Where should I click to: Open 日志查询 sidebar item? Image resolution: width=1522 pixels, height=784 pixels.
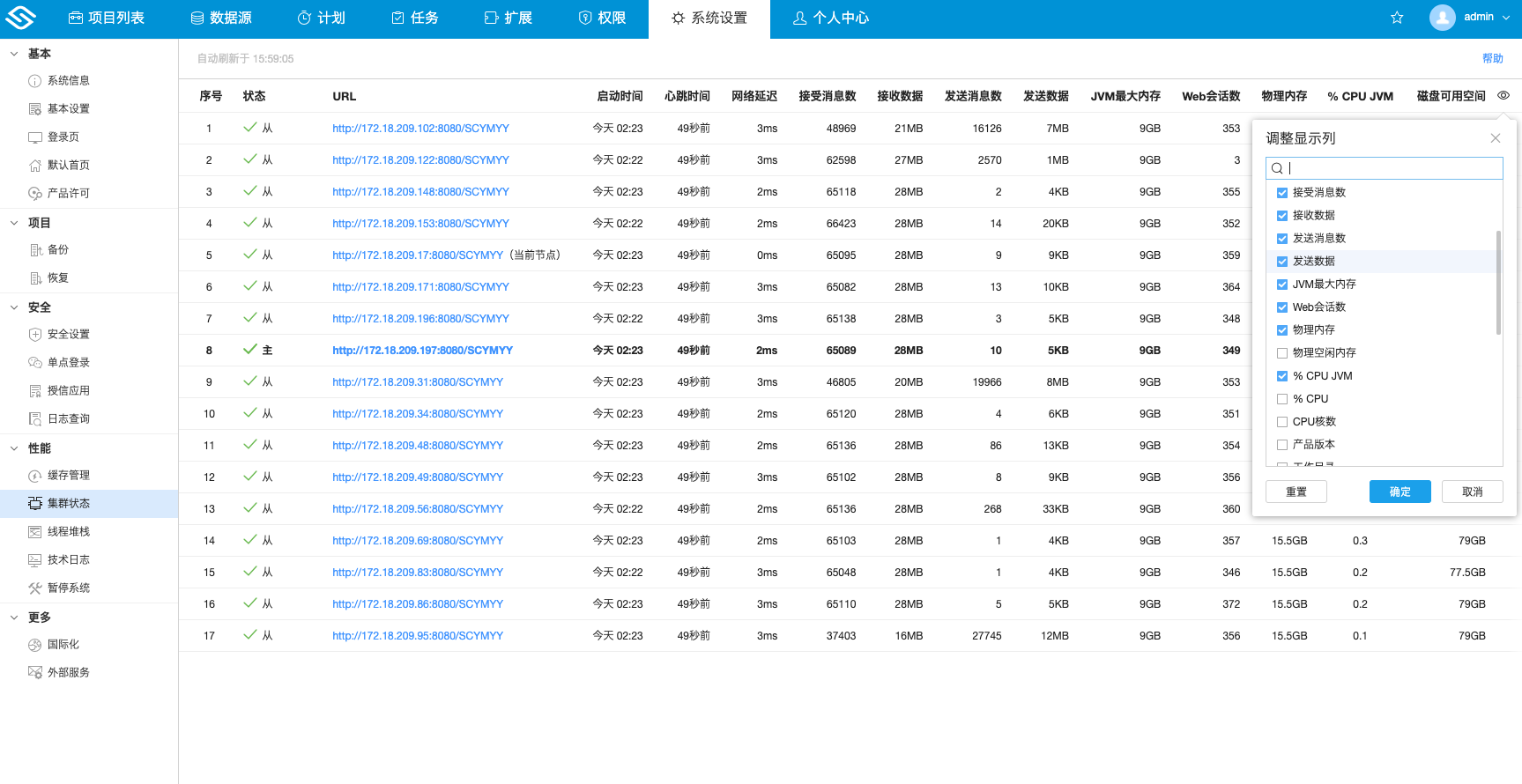click(x=68, y=419)
